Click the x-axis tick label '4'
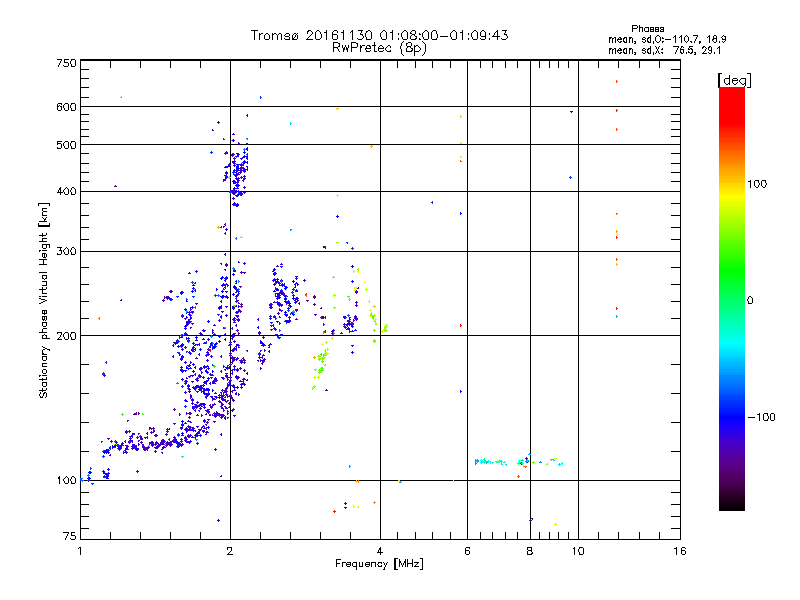800x600 pixels. (x=380, y=551)
